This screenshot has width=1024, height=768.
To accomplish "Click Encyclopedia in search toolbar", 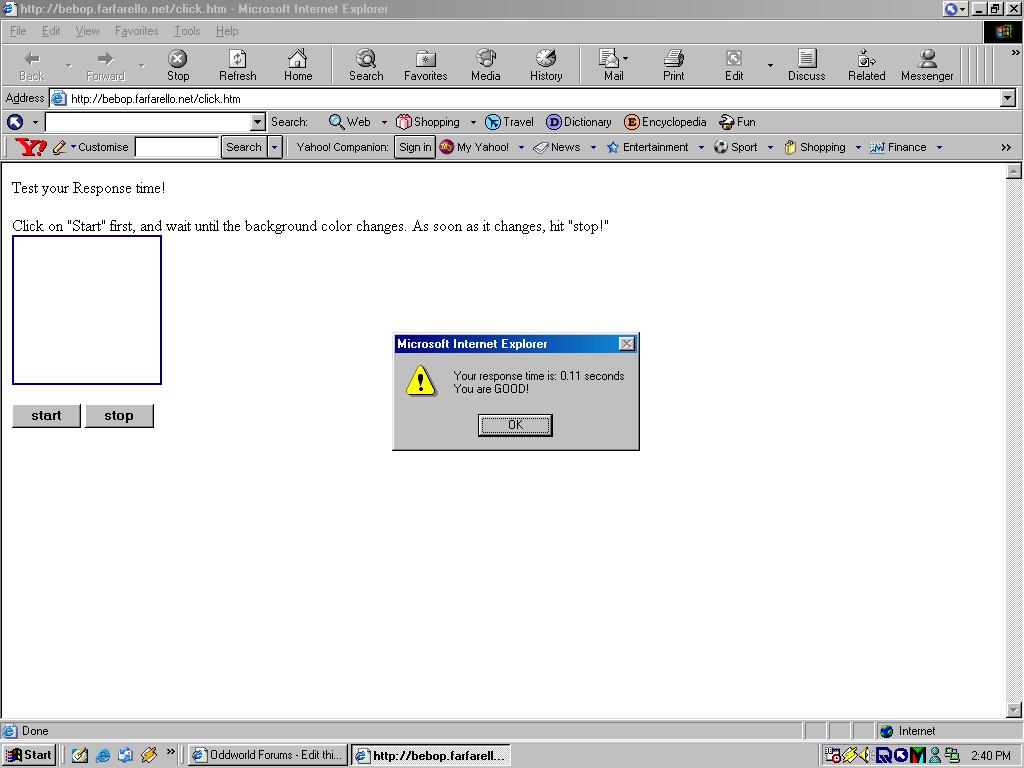I will click(665, 122).
